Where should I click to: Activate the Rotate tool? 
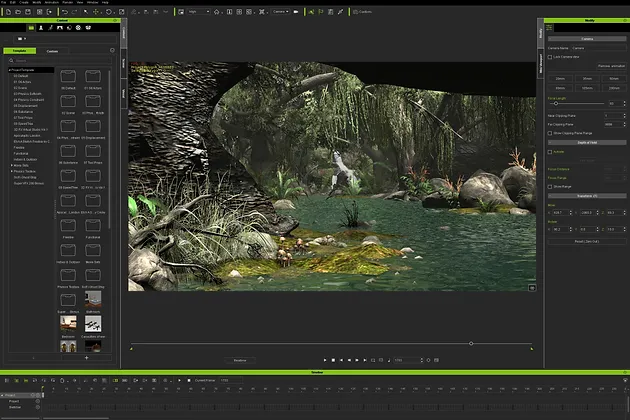[108, 12]
